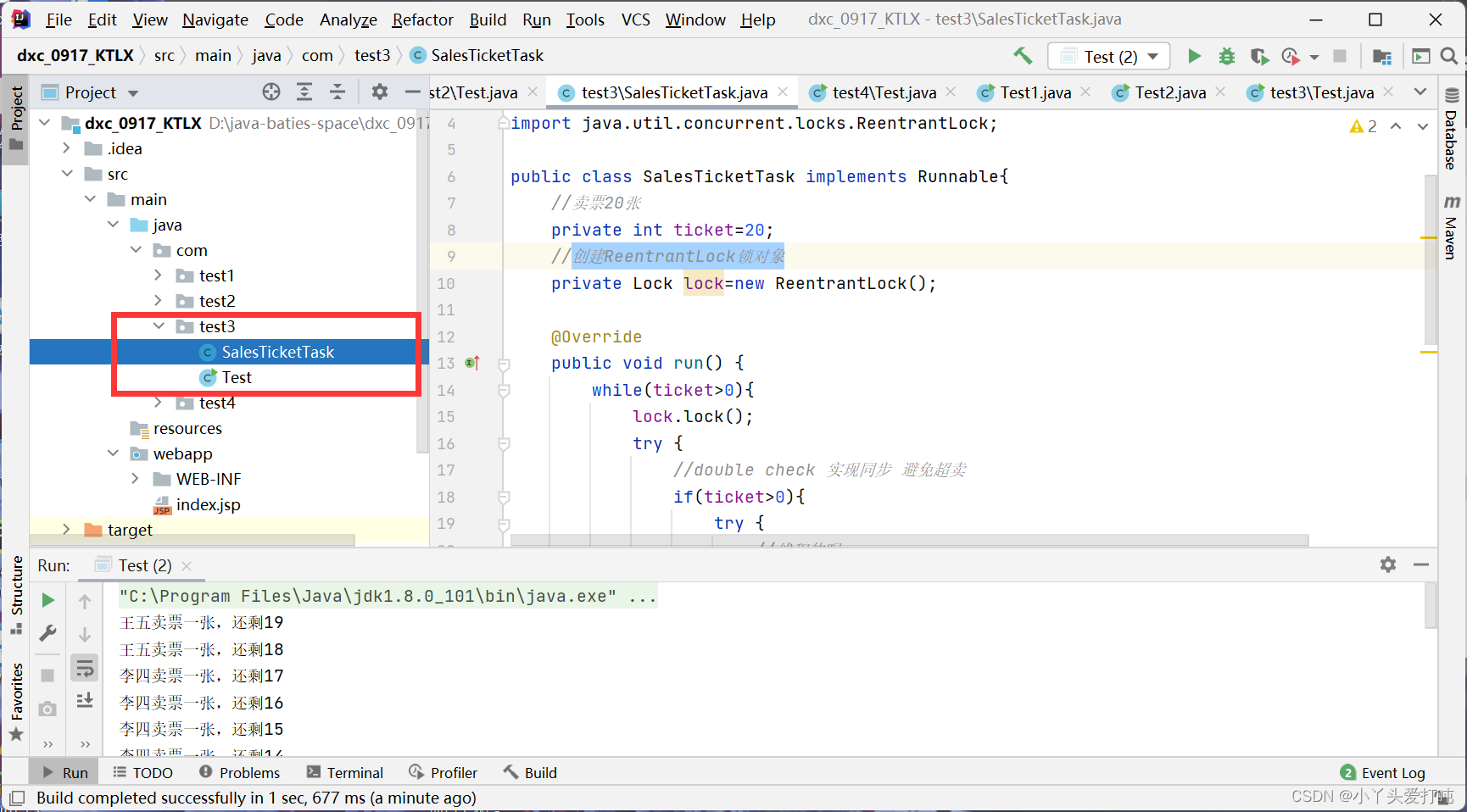This screenshot has height=812, width=1467.
Task: Open the Problems tool window
Action: (x=239, y=772)
